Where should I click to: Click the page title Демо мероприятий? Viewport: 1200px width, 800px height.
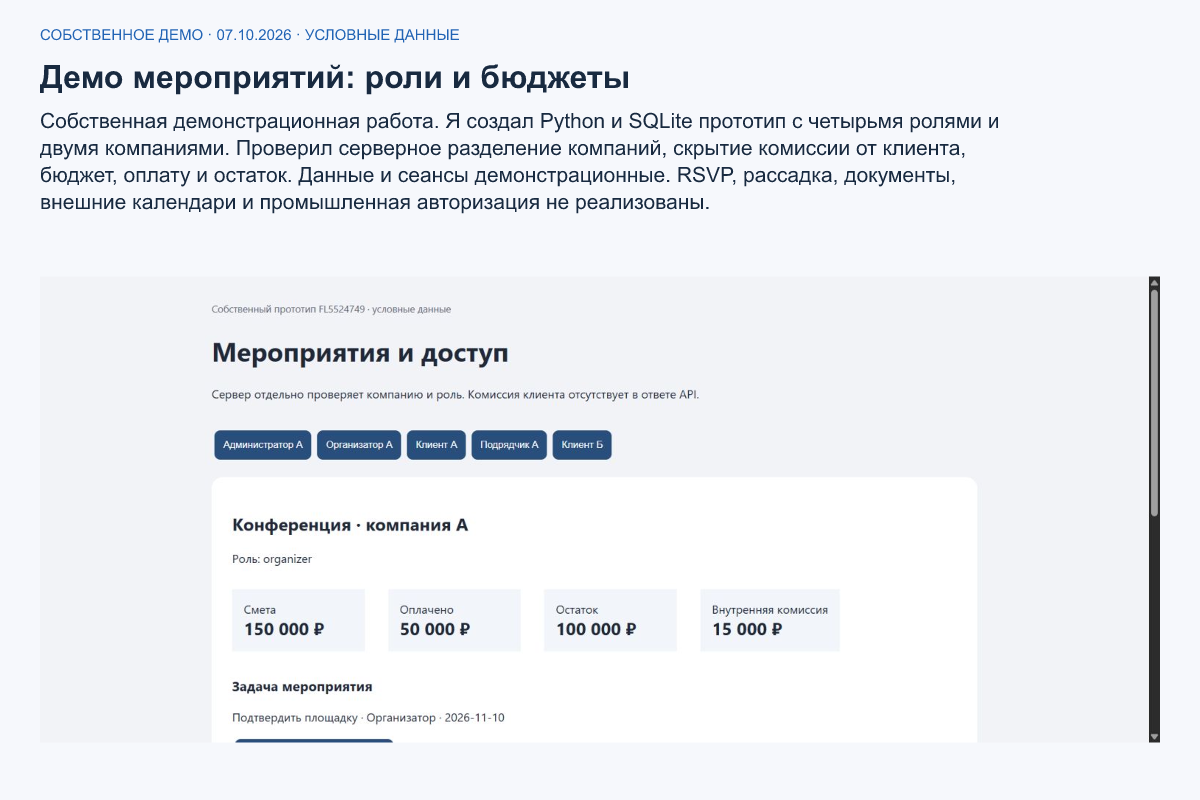pos(334,77)
